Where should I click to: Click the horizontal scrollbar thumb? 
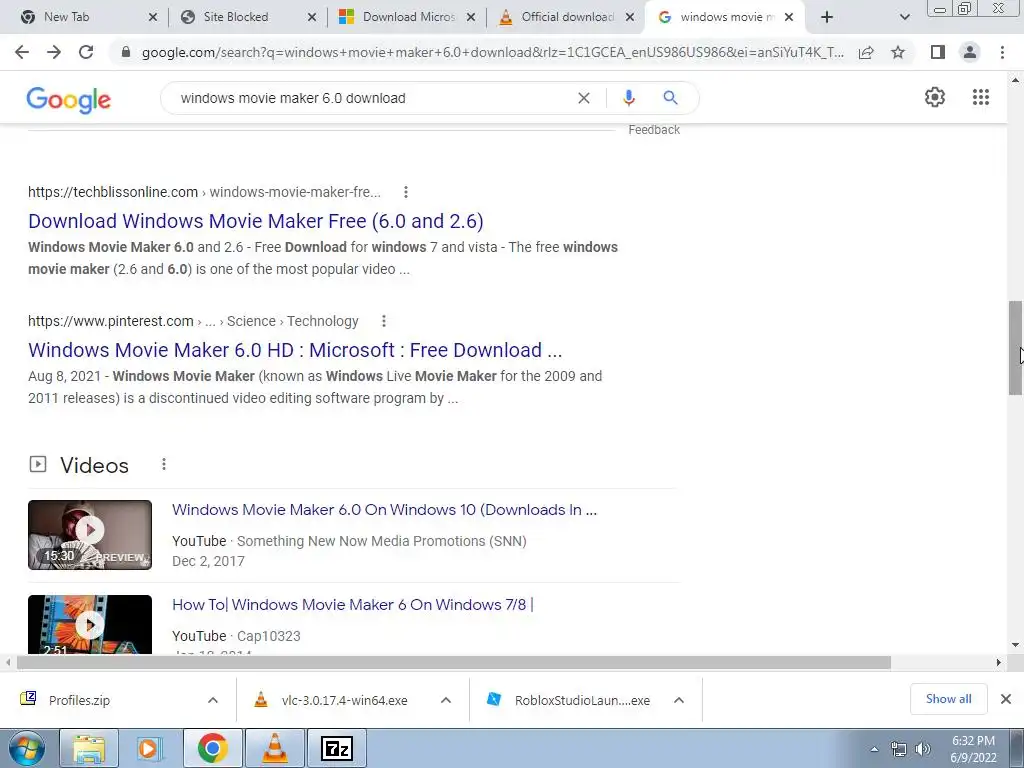(x=453, y=663)
